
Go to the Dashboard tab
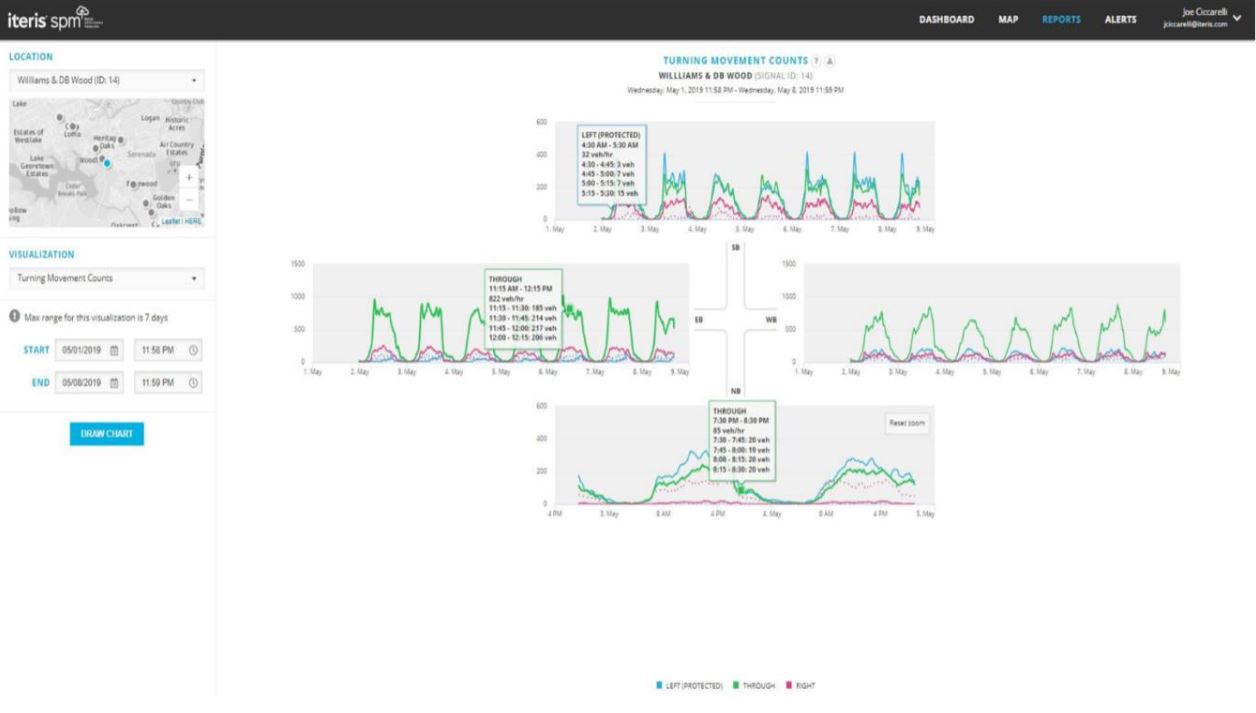tap(947, 20)
